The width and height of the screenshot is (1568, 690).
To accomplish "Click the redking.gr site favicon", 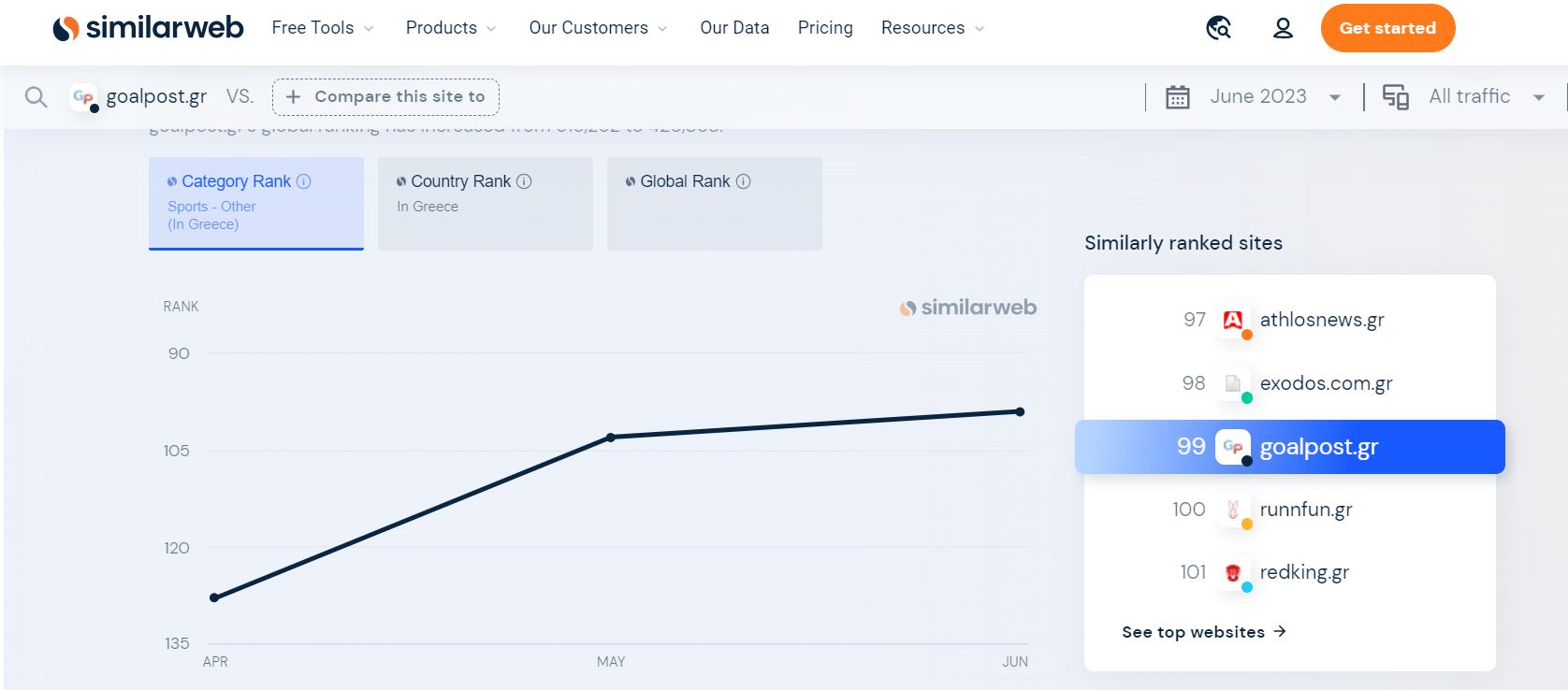I will [x=1233, y=572].
